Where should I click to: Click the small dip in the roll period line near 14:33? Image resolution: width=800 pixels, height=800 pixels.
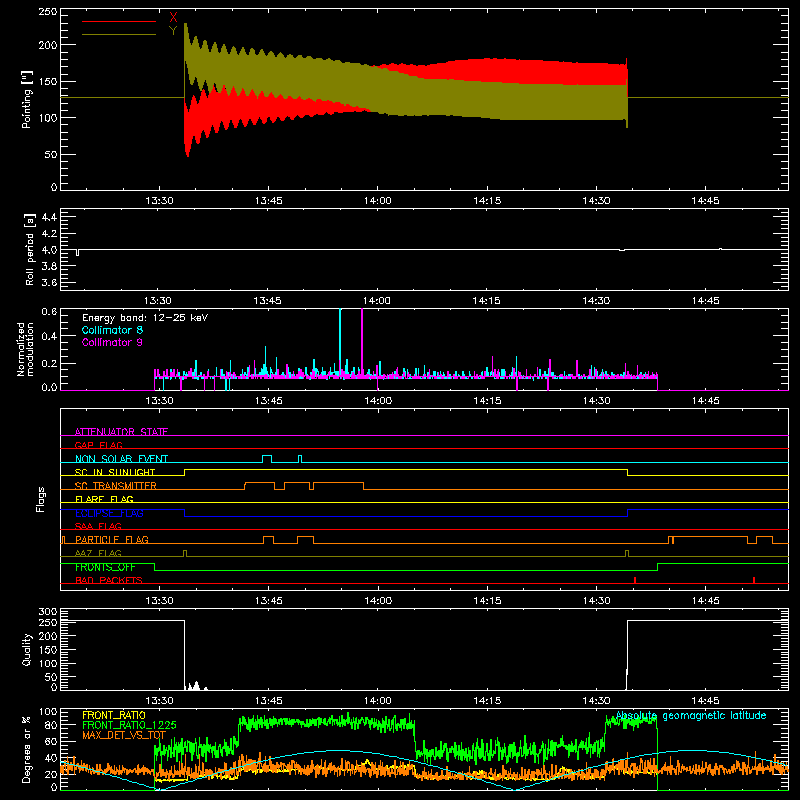pyautogui.click(x=621, y=250)
